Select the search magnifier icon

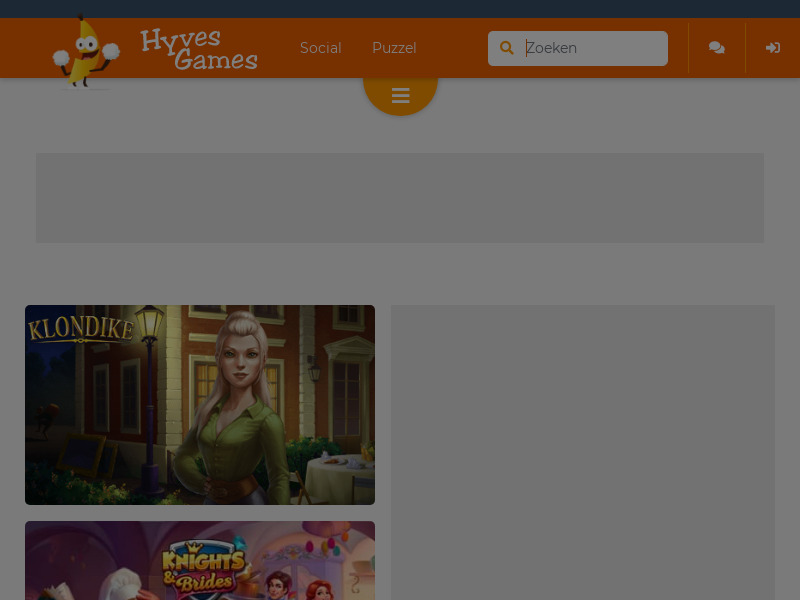(507, 48)
